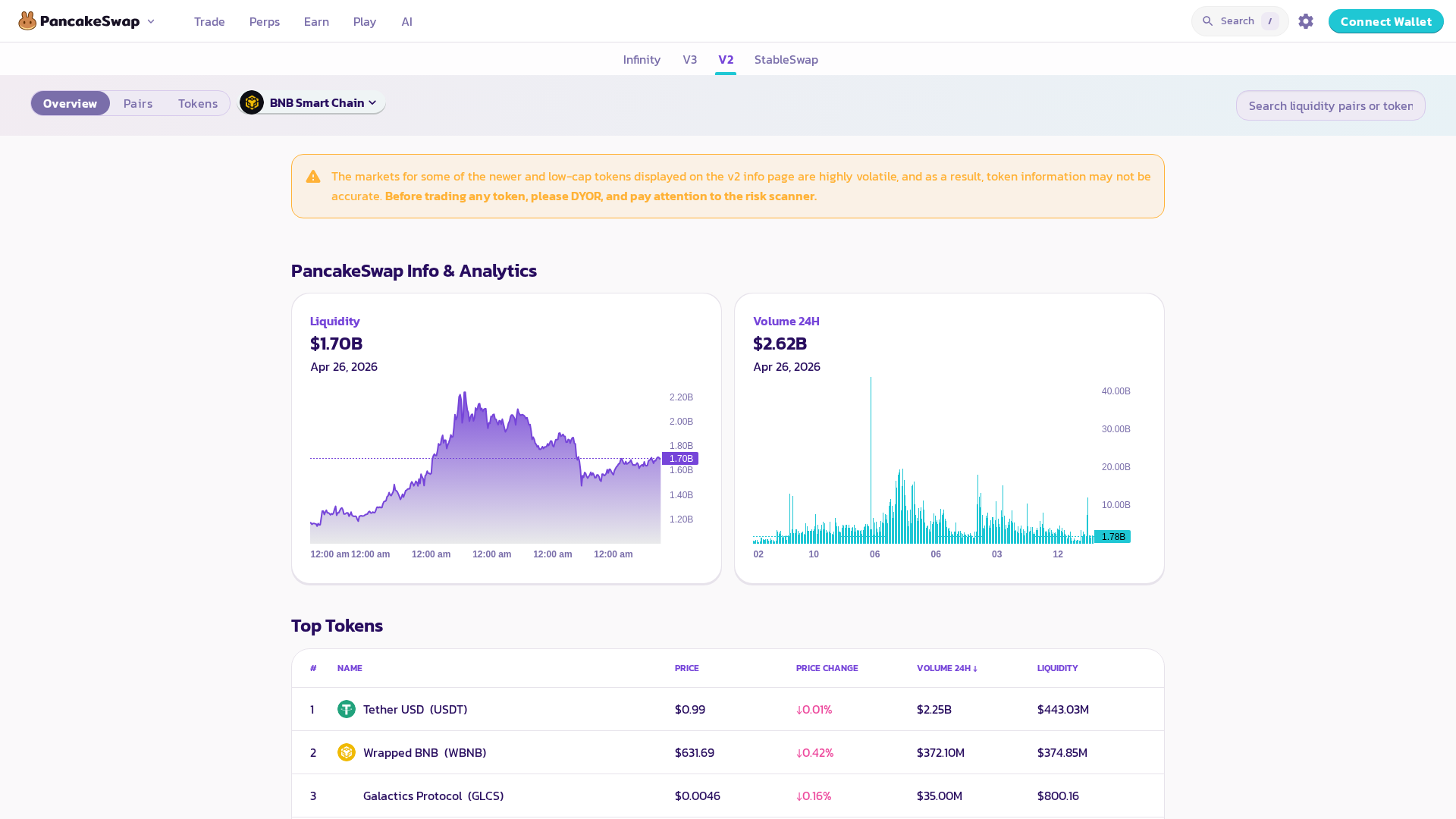Open the AI menu
The image size is (1456, 819).
coord(407,21)
